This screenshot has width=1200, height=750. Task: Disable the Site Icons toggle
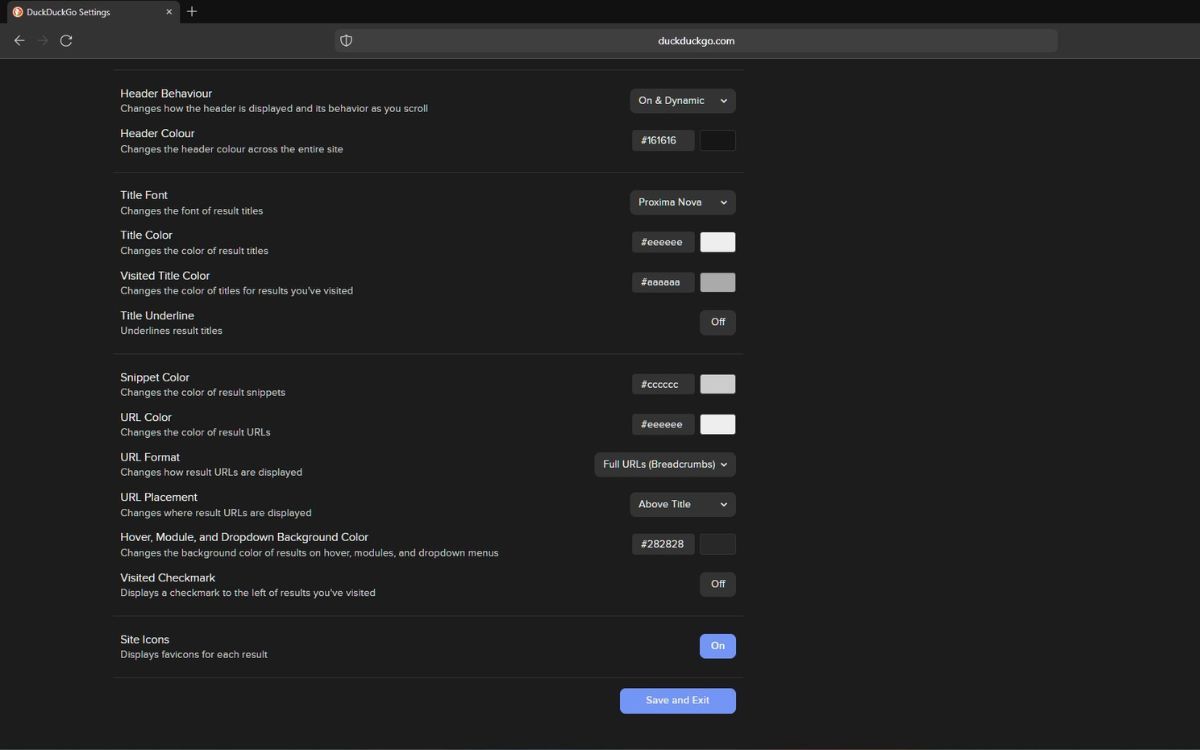pos(717,646)
